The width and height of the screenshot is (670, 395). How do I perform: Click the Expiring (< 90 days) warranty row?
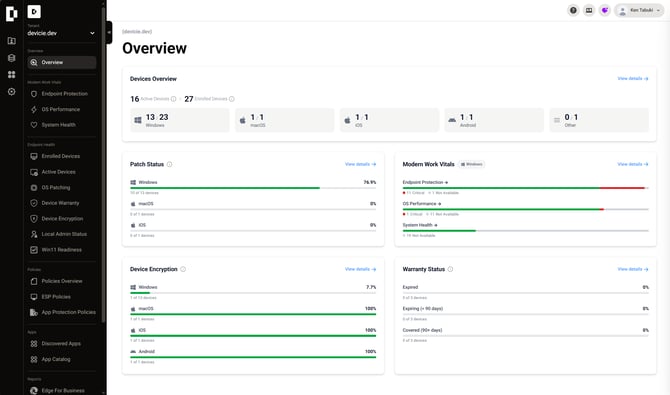coord(526,313)
